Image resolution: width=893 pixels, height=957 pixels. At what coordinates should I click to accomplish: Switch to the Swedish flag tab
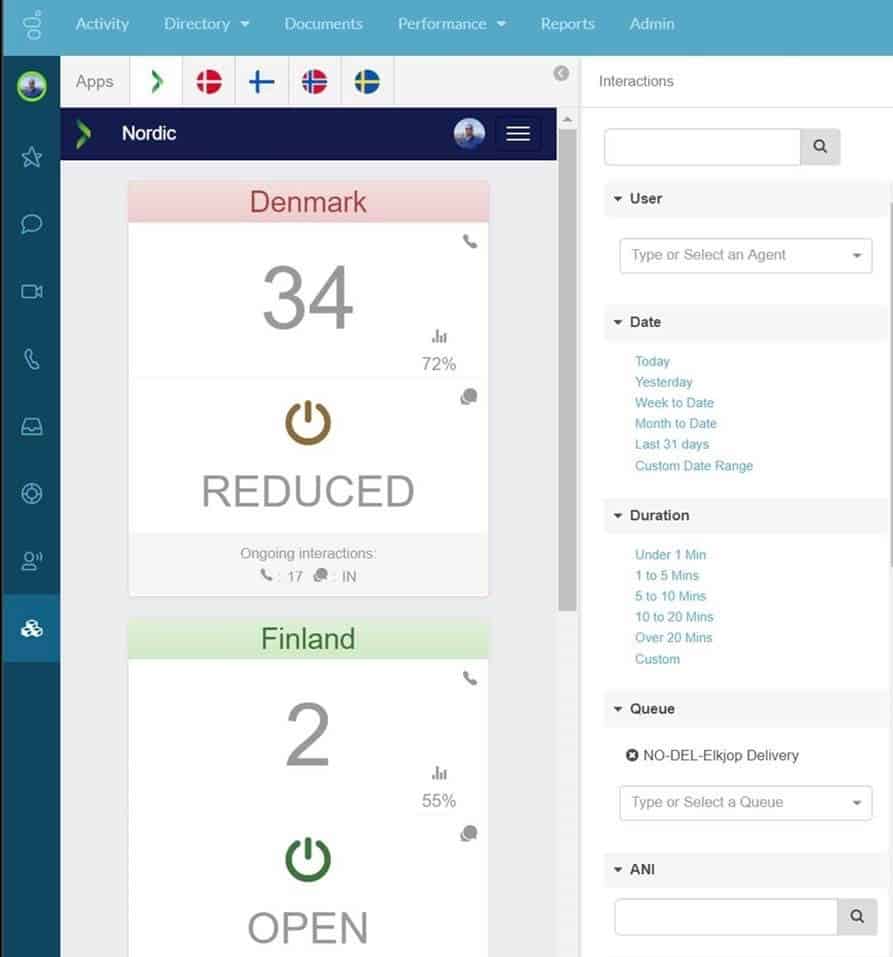click(x=367, y=81)
